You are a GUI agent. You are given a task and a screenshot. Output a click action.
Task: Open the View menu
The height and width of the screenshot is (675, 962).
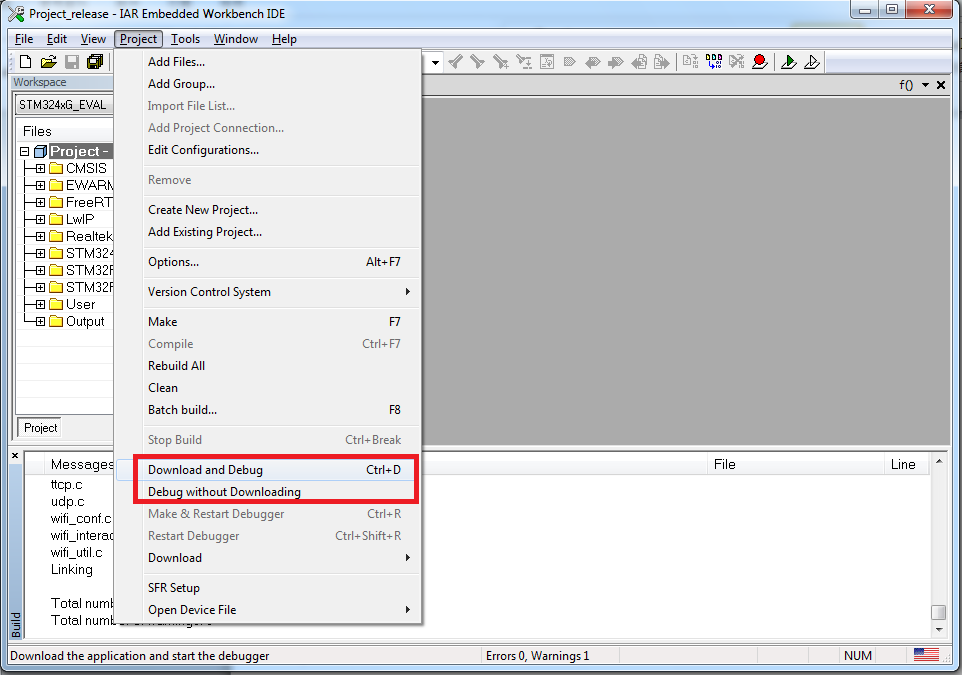click(x=93, y=39)
